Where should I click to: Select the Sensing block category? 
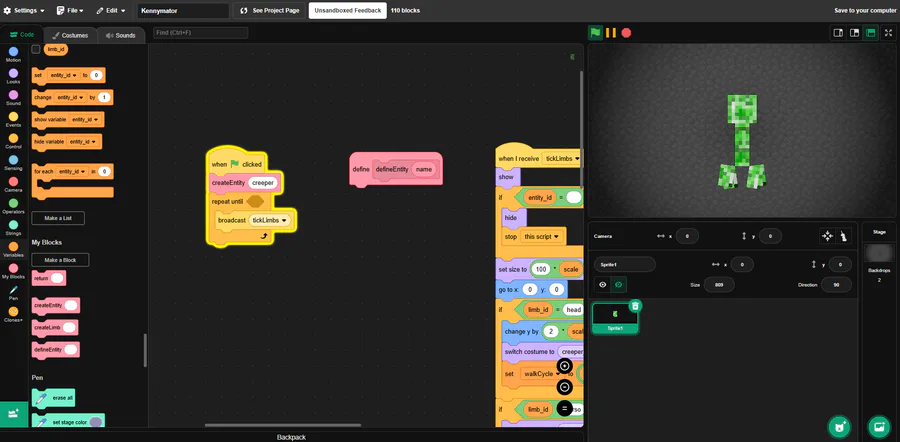(x=13, y=163)
